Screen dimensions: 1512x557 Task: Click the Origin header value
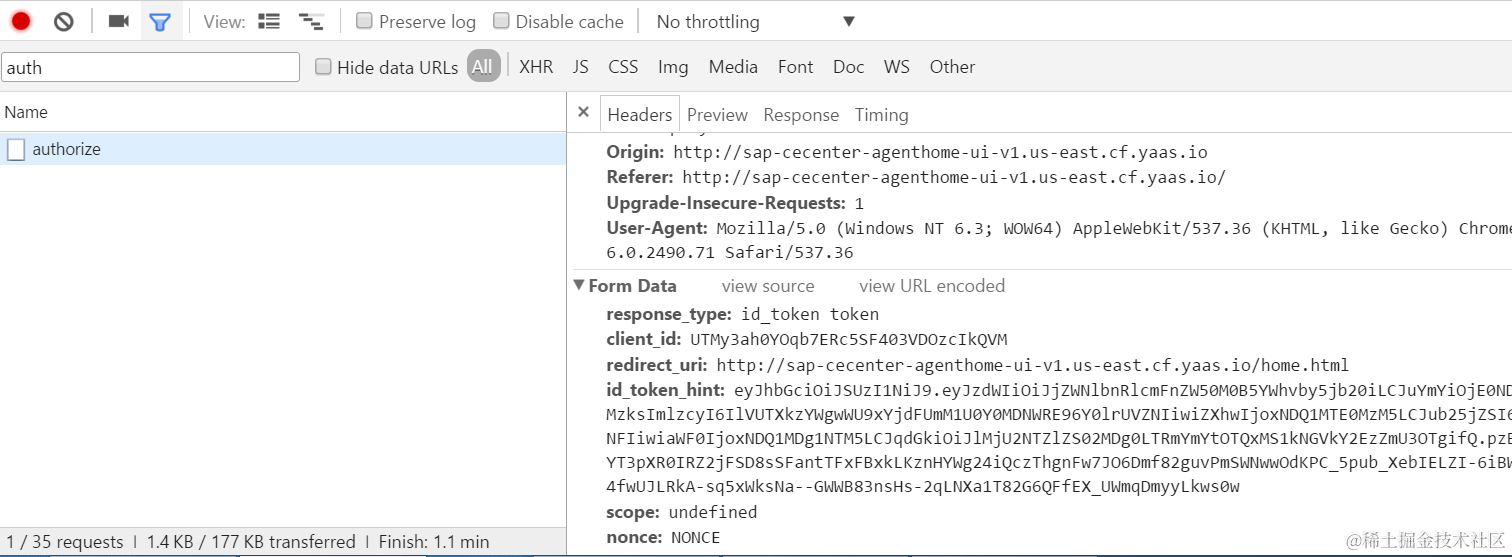pos(940,153)
